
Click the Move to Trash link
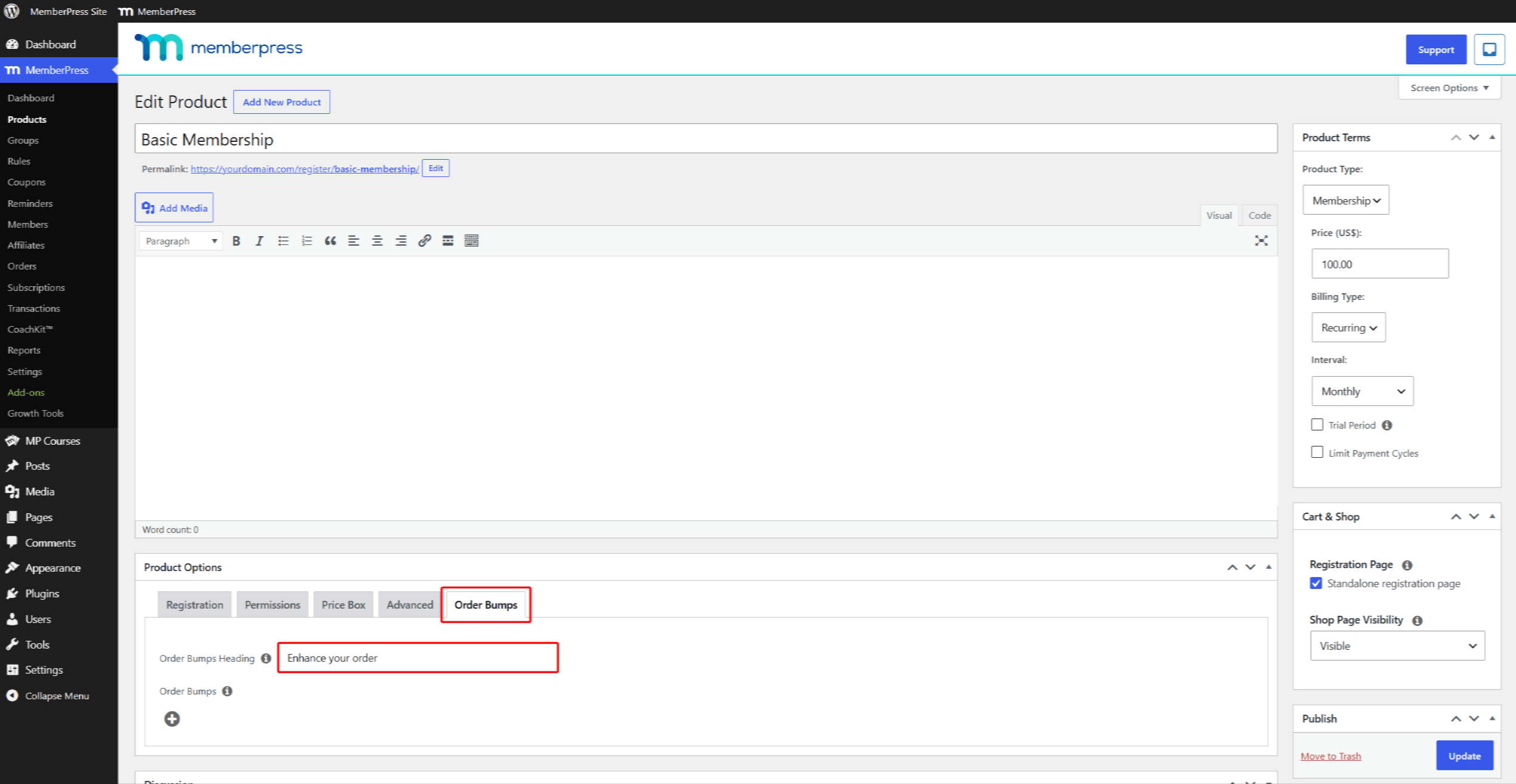(x=1331, y=756)
